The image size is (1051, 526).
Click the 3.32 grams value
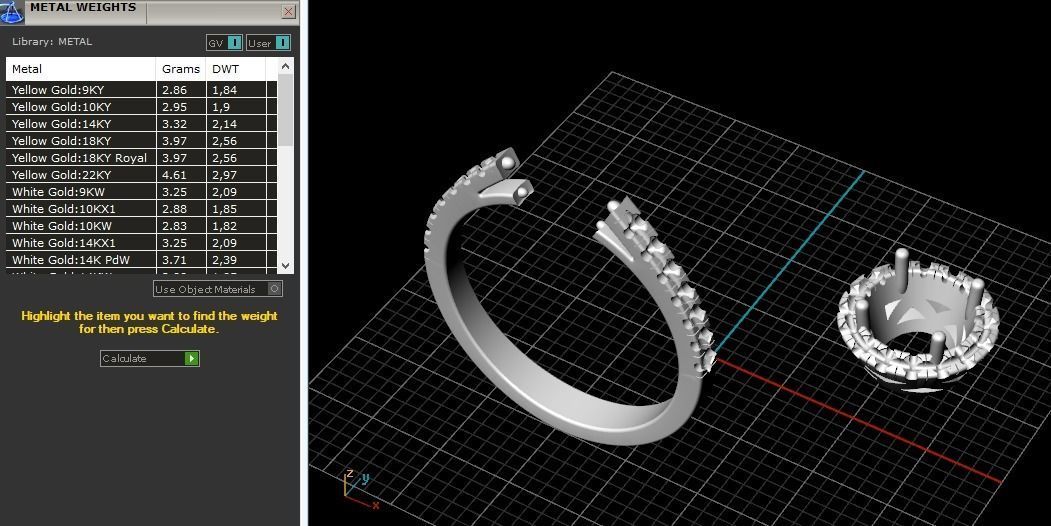pyautogui.click(x=174, y=124)
